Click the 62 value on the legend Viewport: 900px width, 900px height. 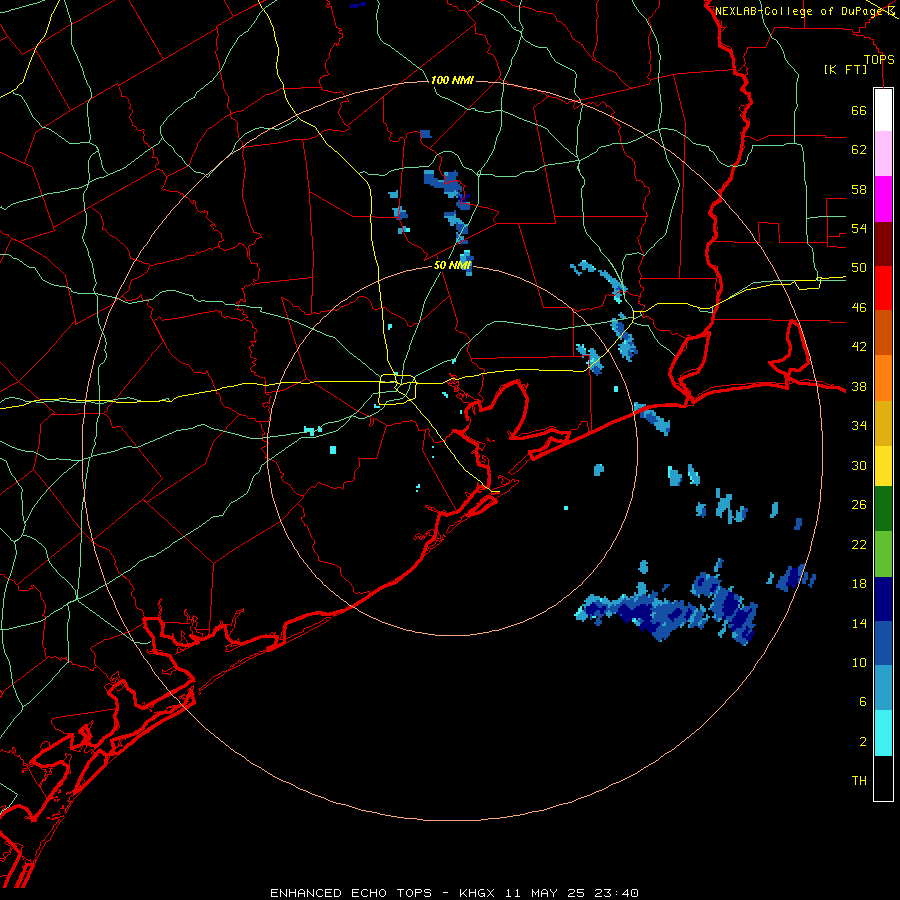859,150
